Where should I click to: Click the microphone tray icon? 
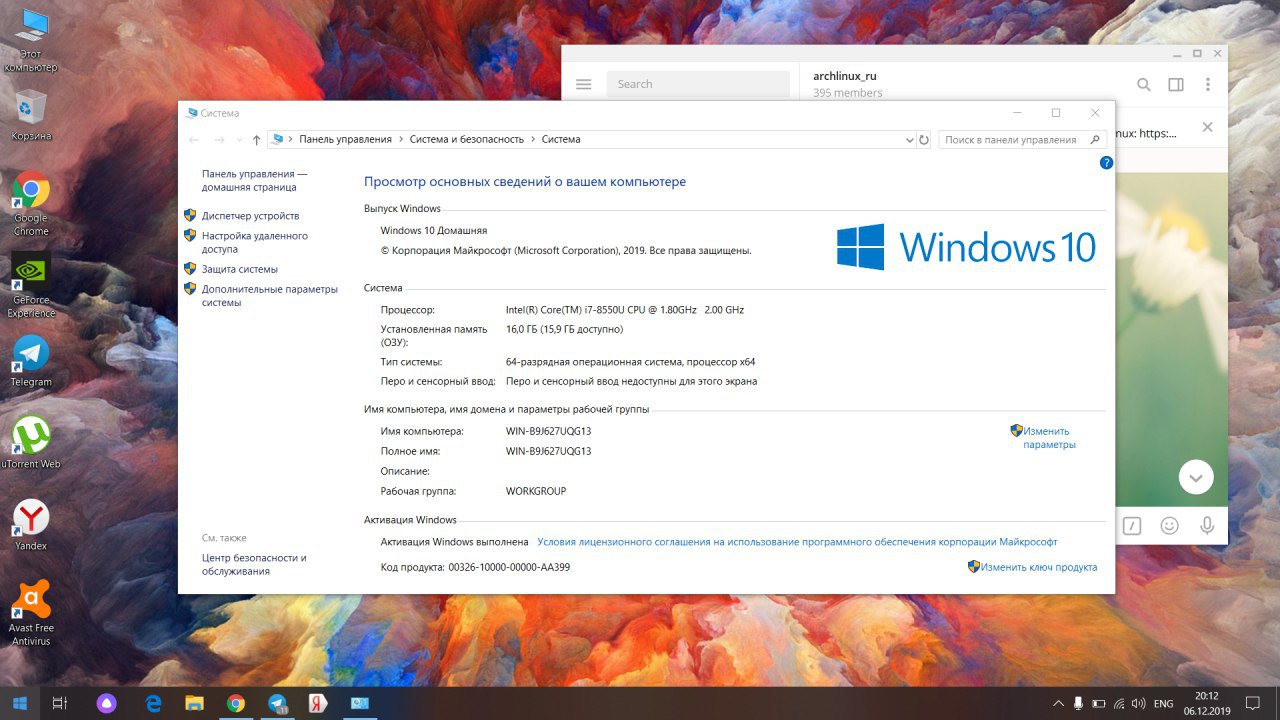click(1078, 703)
